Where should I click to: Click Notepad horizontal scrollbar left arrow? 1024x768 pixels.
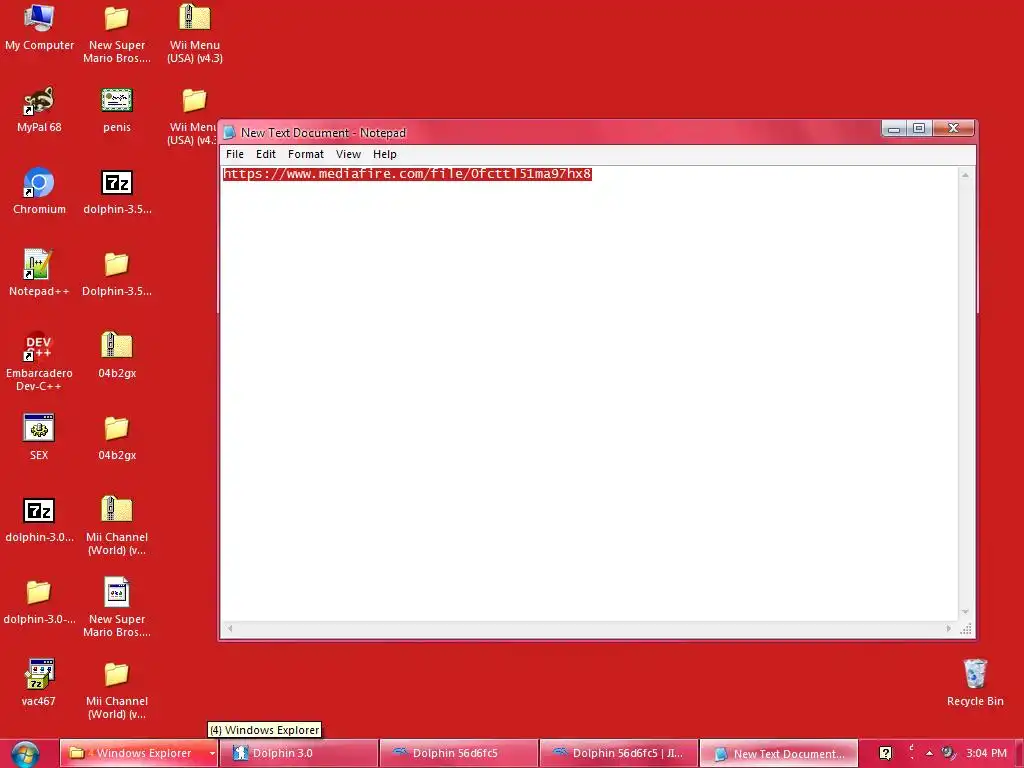click(x=230, y=628)
